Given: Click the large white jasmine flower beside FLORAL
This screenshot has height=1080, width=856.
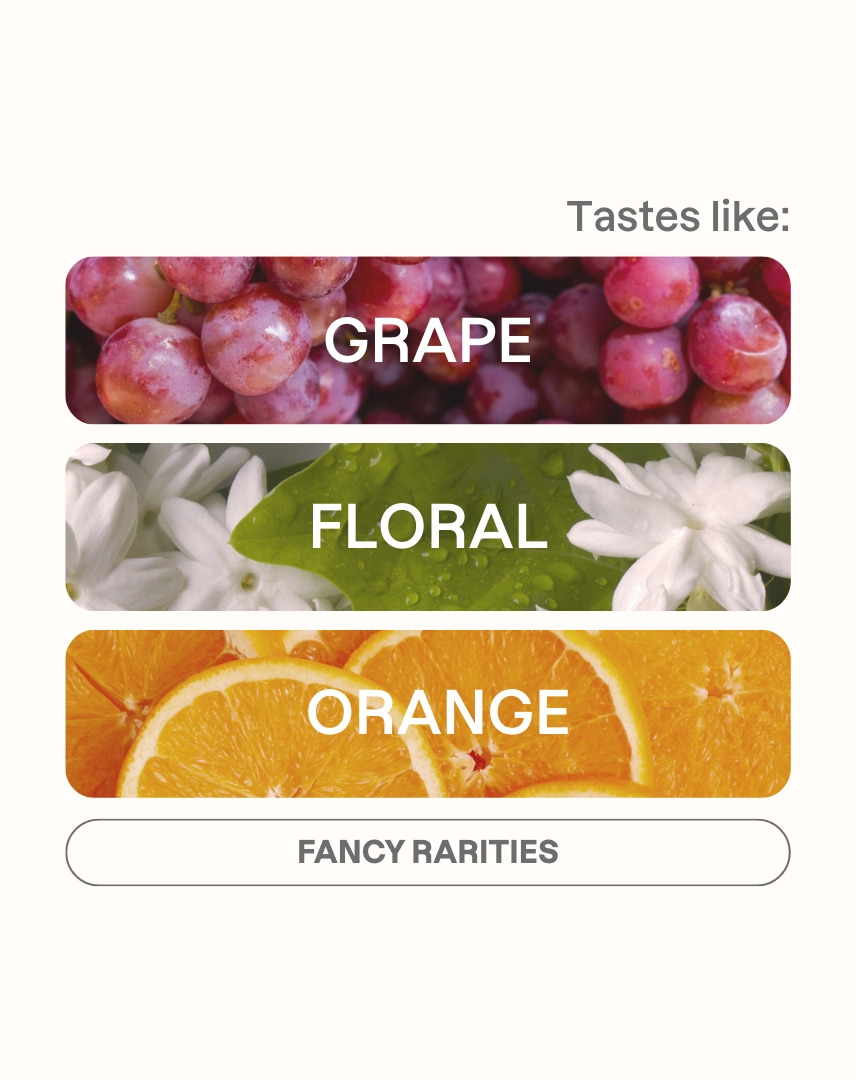Looking at the screenshot, I should tap(680, 525).
